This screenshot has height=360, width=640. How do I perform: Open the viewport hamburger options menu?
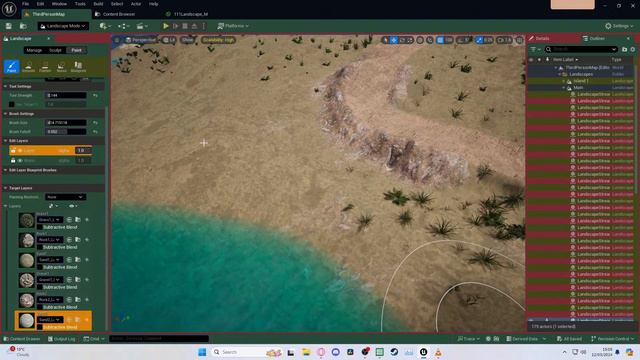click(x=117, y=40)
